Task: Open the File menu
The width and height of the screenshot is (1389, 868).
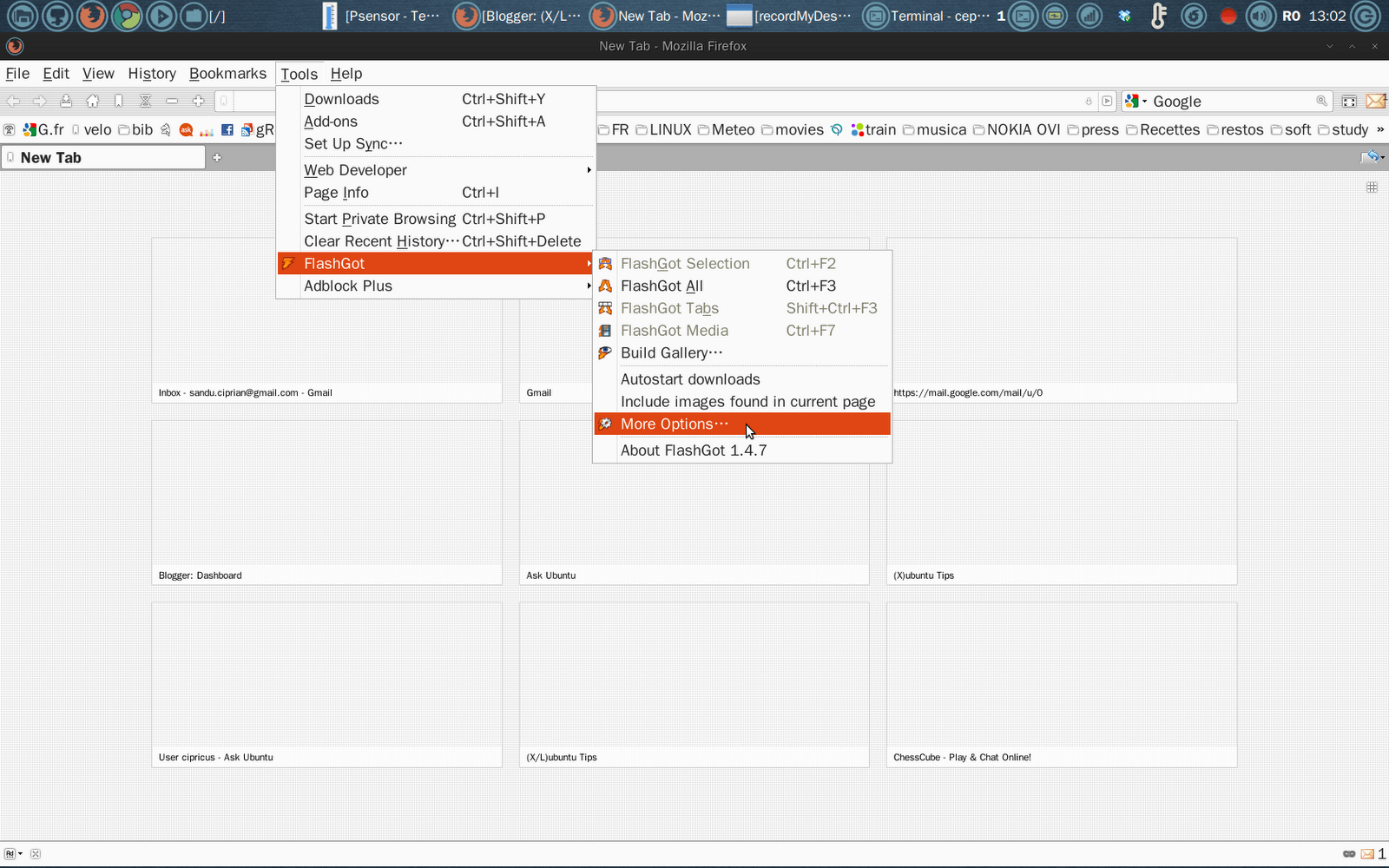Action: (17, 74)
